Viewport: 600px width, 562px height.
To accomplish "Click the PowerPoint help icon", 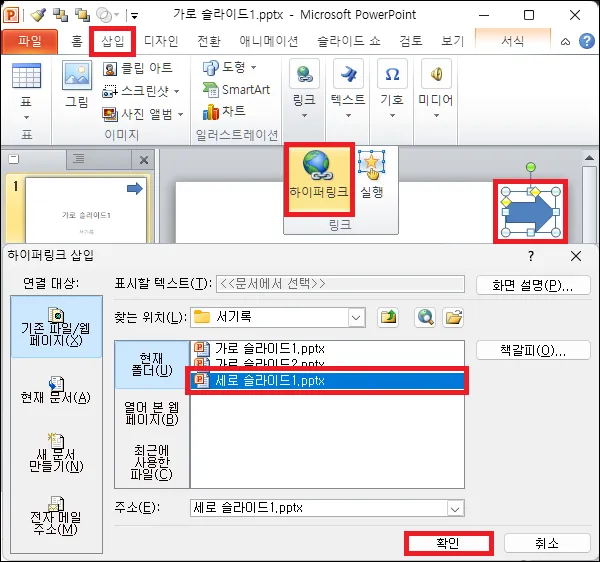I will [587, 41].
